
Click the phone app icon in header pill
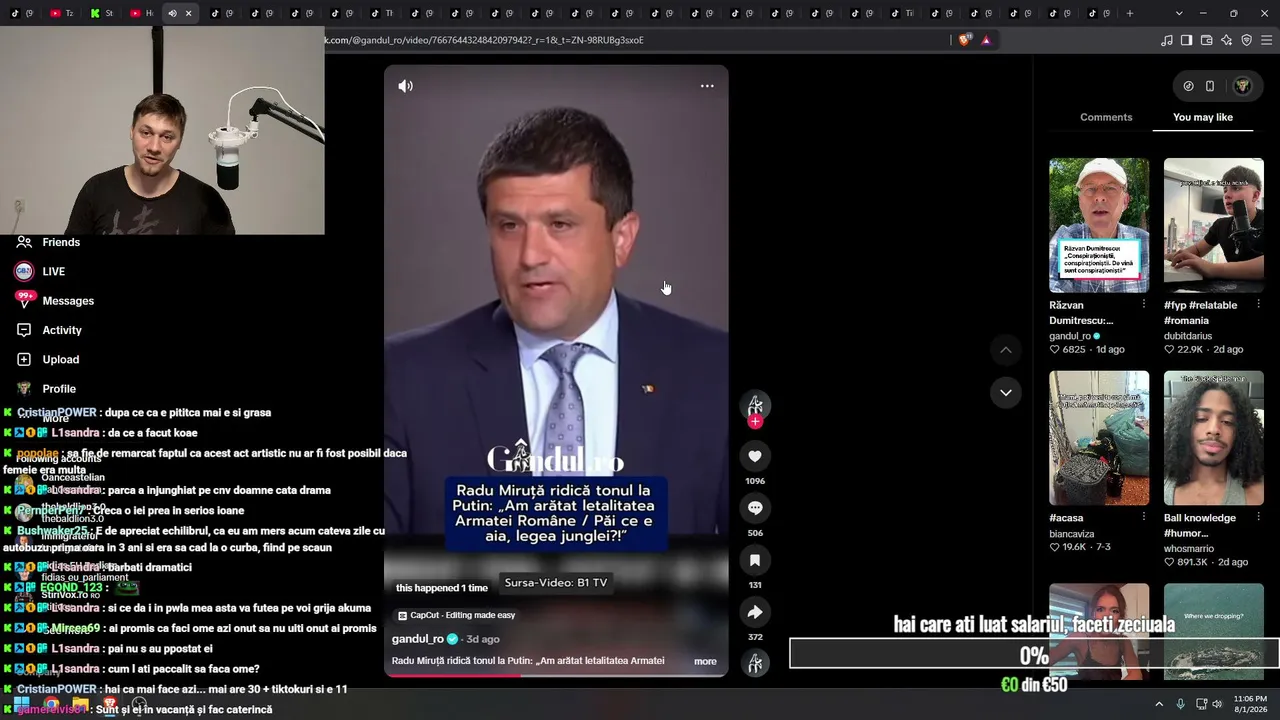point(1210,86)
